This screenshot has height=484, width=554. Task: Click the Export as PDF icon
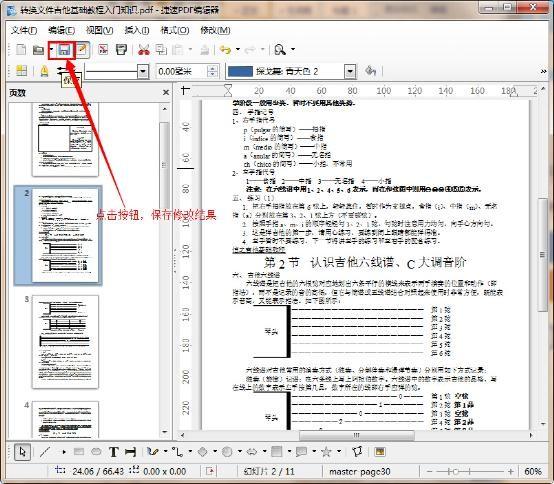tap(103, 50)
